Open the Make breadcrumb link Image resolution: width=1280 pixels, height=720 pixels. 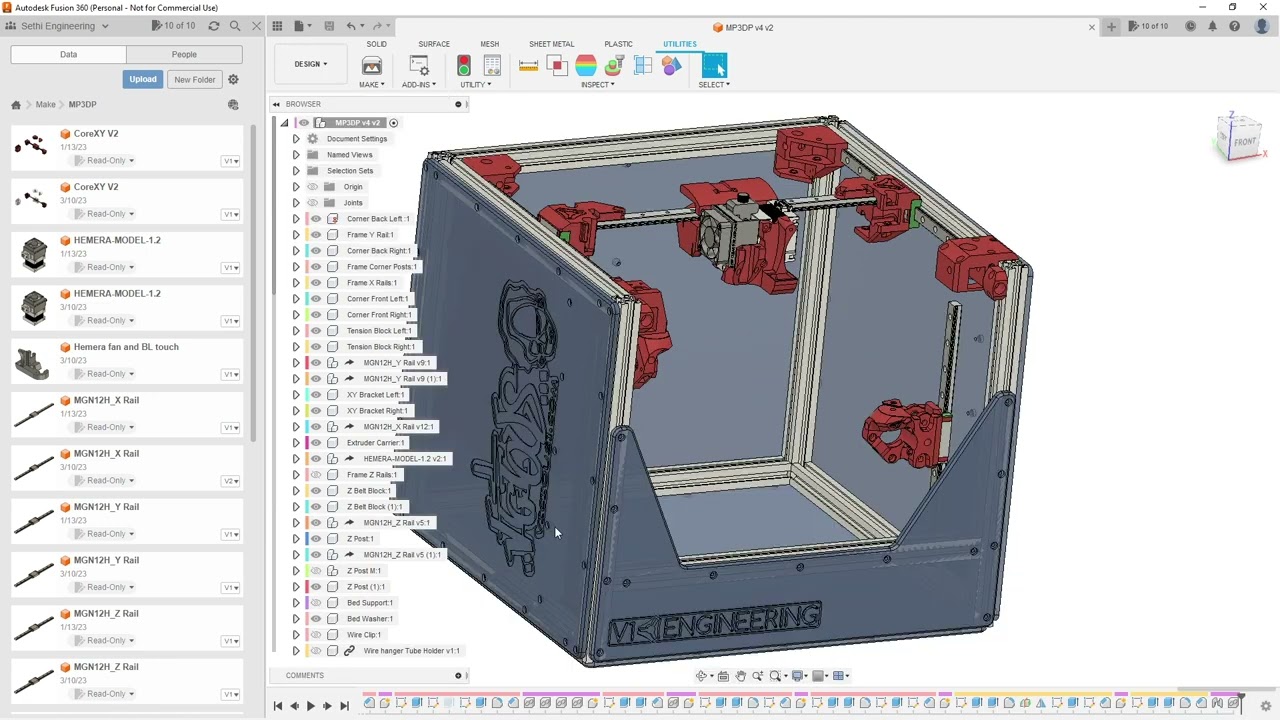pyautogui.click(x=46, y=104)
